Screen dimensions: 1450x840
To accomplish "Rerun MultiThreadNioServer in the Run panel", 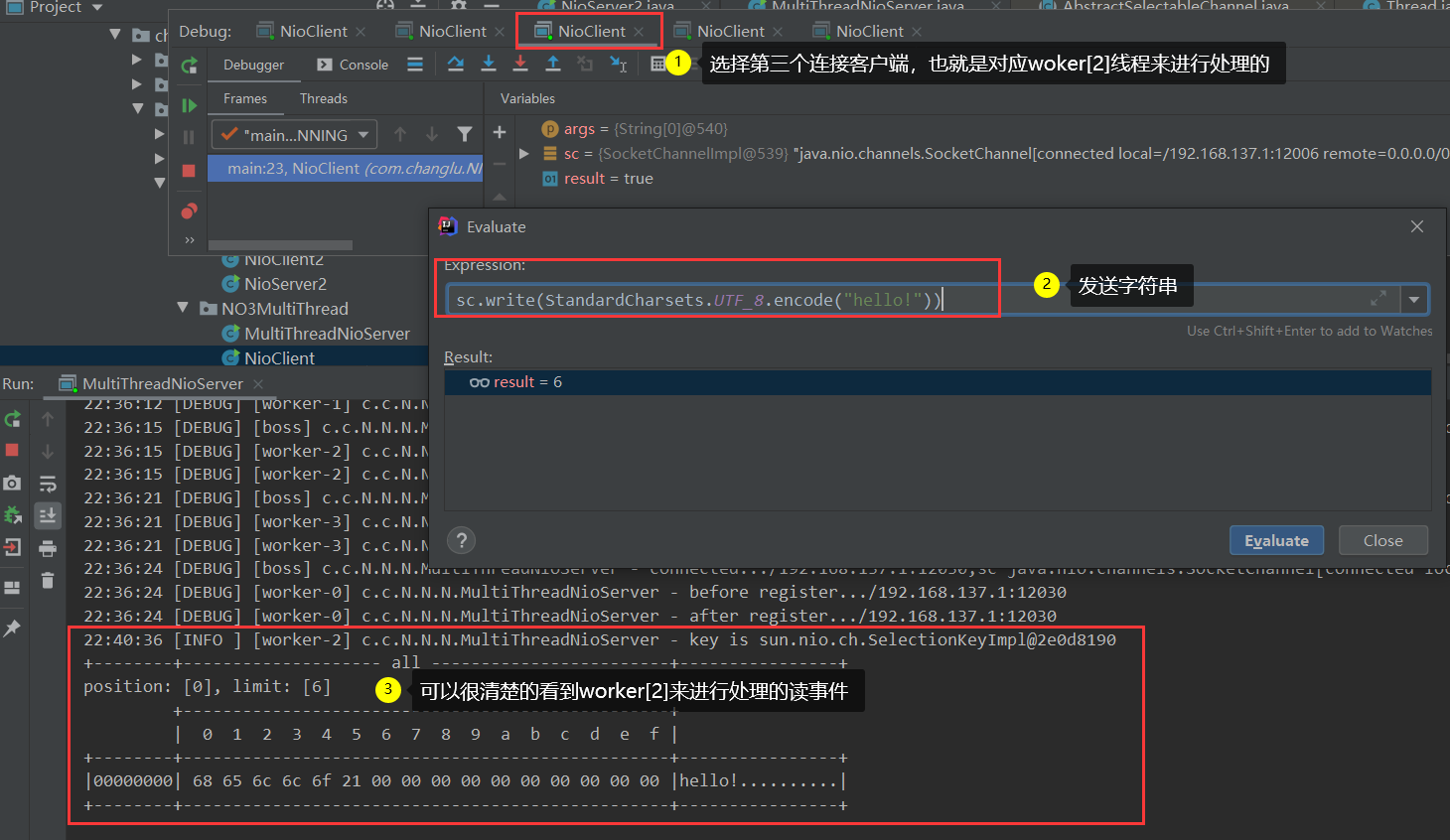I will 13,419.
